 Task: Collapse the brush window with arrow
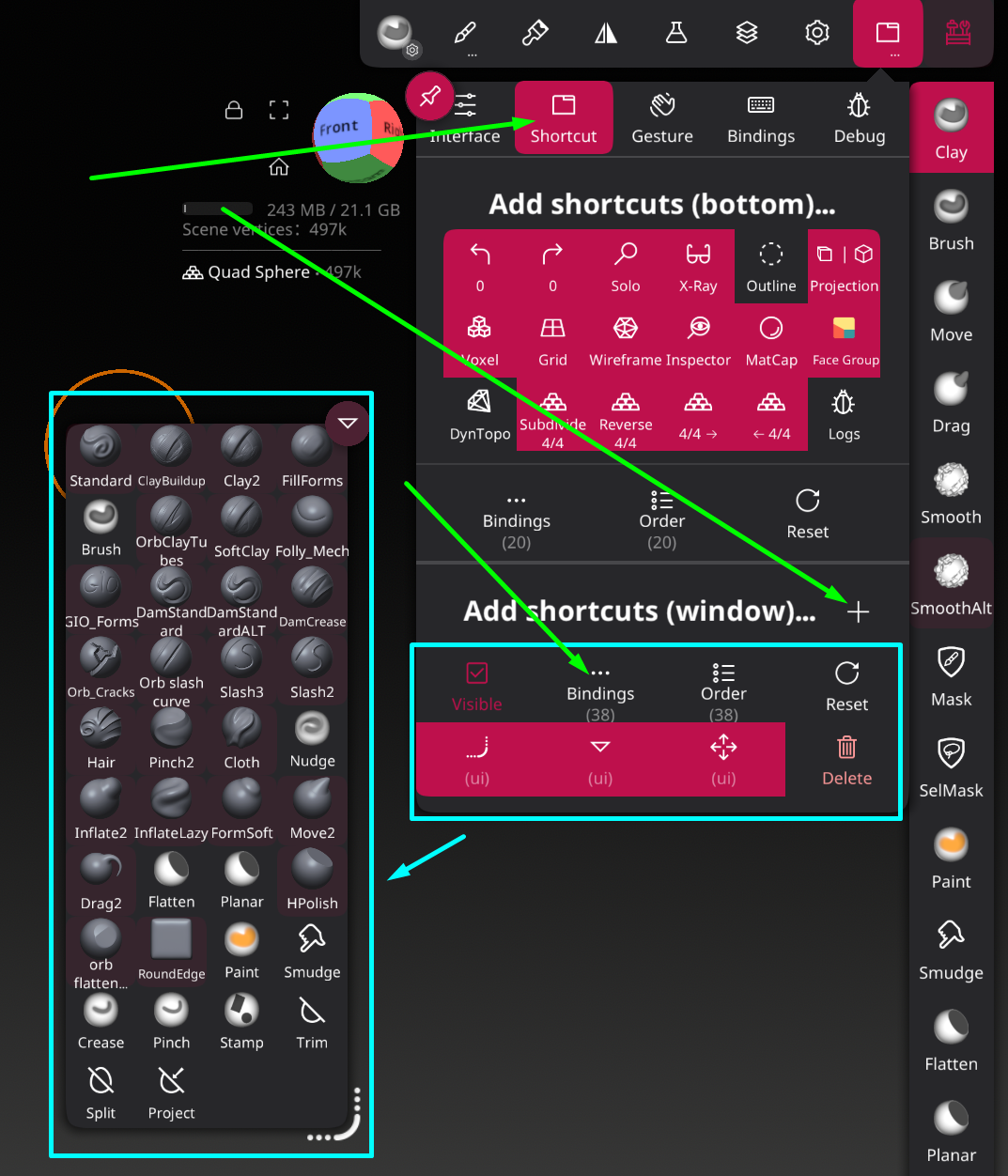tap(348, 424)
